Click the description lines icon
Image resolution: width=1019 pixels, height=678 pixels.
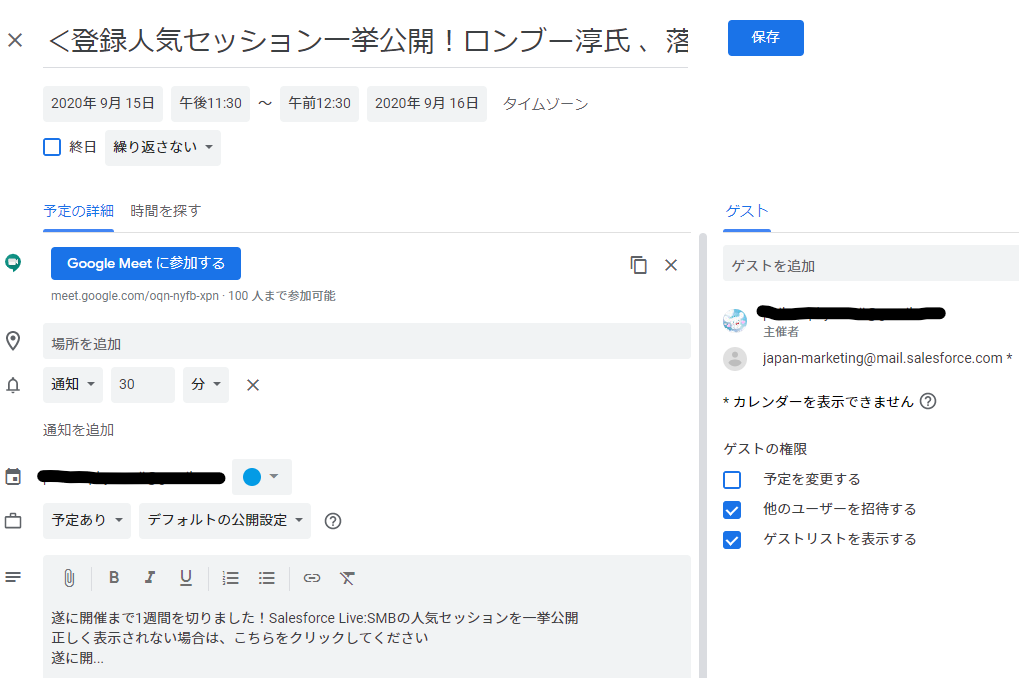pos(13,577)
